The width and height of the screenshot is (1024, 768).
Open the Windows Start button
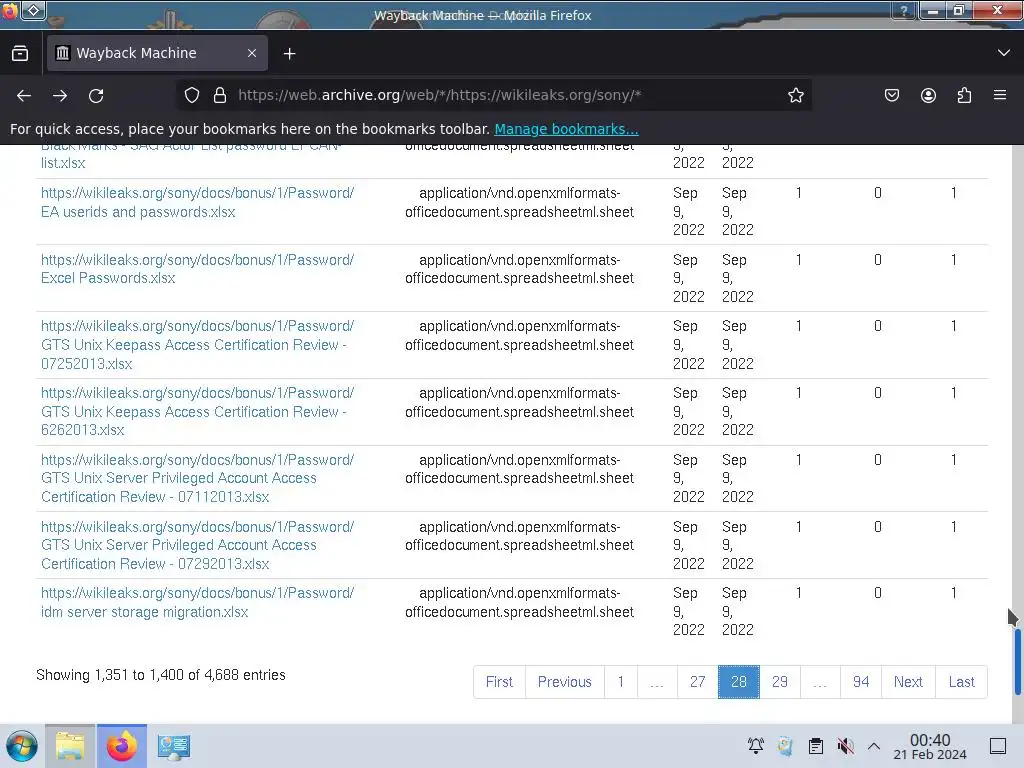(x=22, y=746)
